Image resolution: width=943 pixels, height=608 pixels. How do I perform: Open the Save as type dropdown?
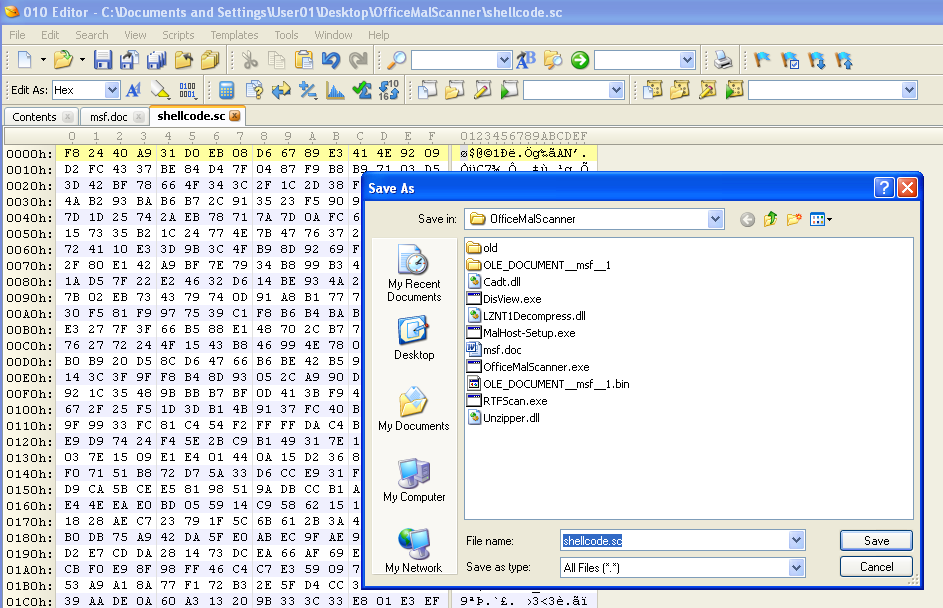tap(796, 567)
